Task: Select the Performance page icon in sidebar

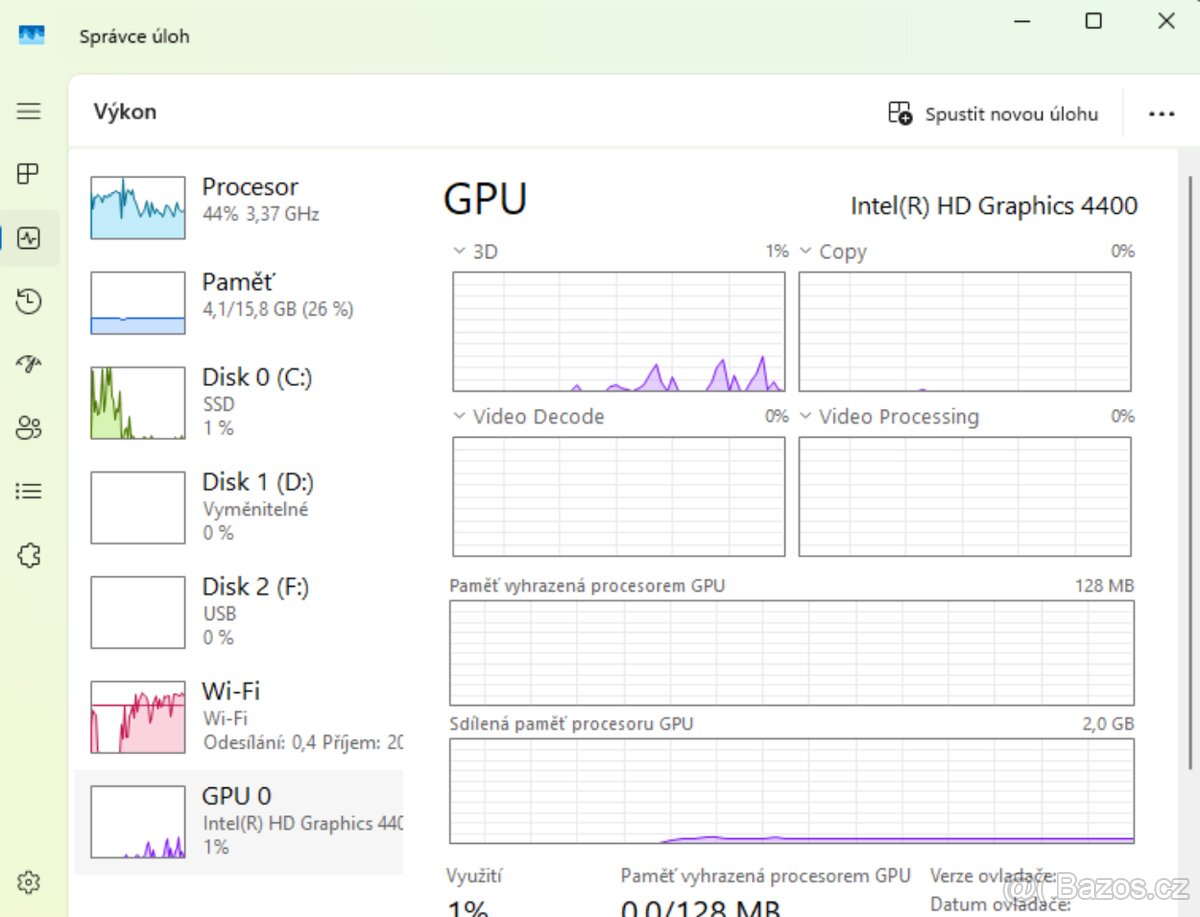Action: 29,239
